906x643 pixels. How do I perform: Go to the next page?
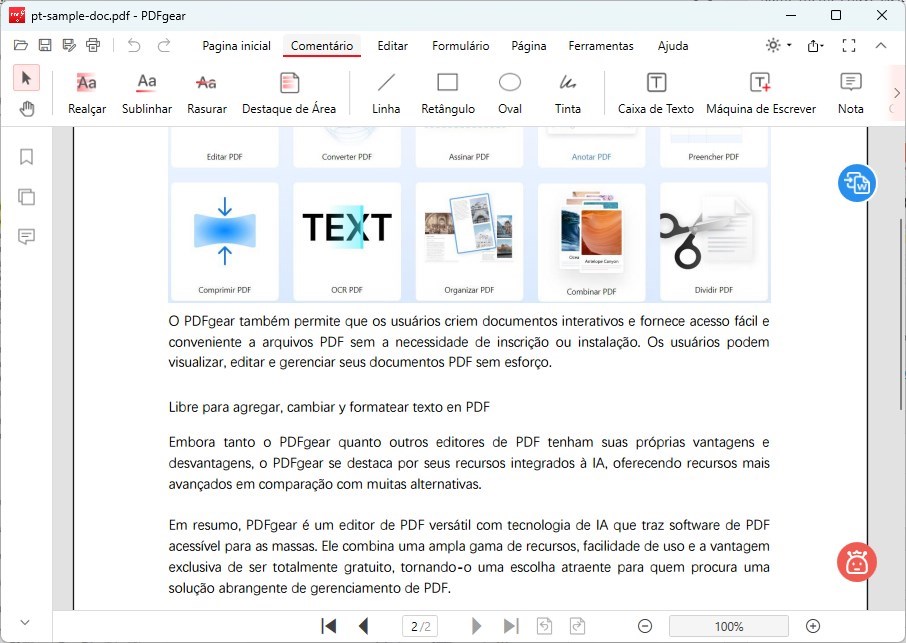(476, 626)
